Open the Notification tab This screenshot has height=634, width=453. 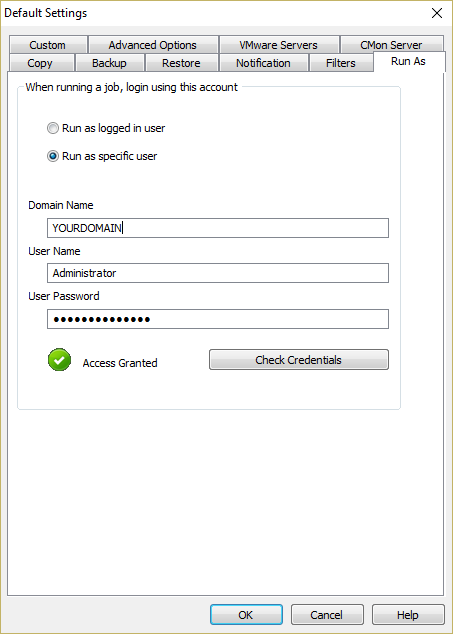coord(263,63)
